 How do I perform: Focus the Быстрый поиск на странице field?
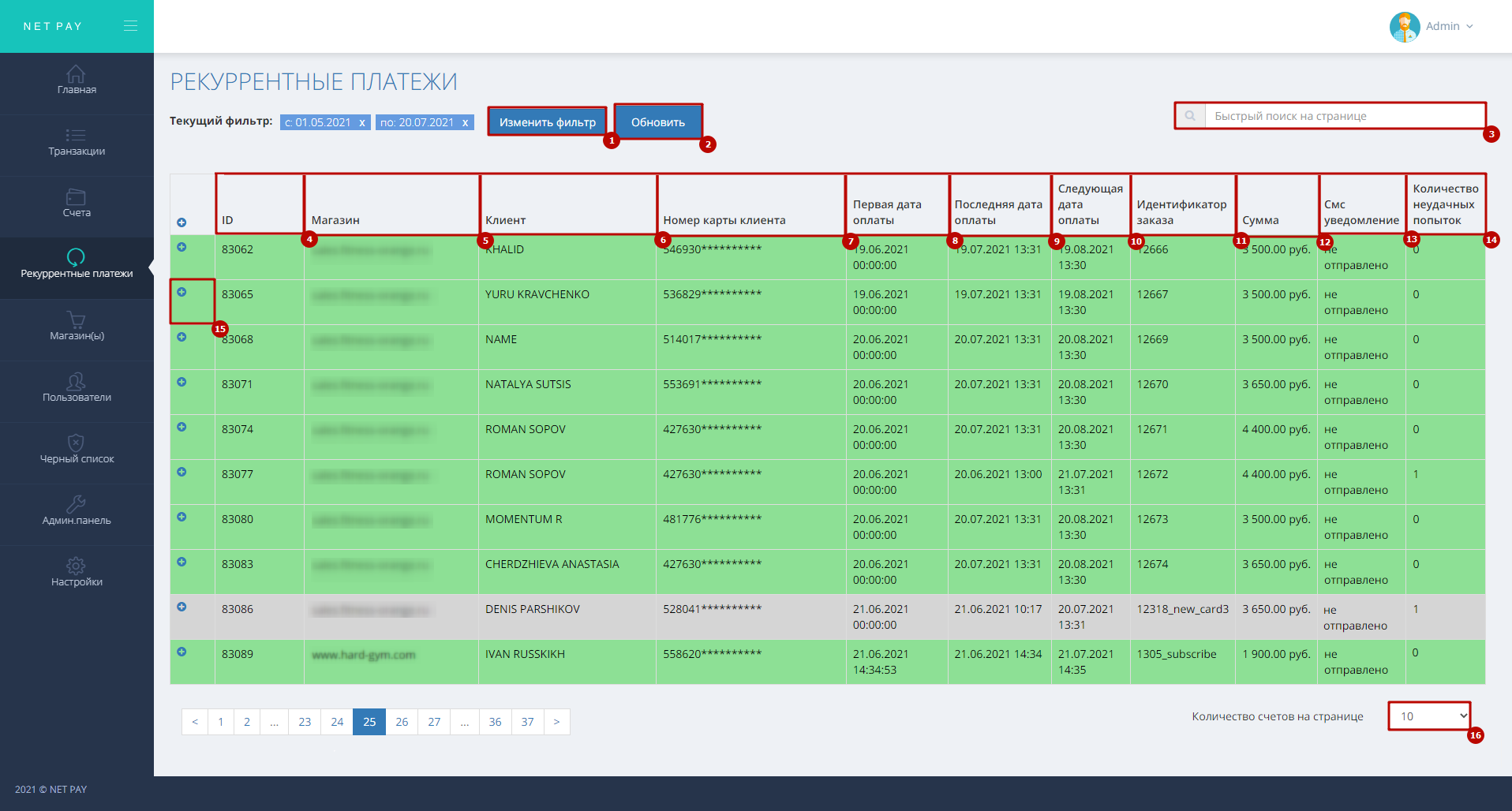(1344, 116)
